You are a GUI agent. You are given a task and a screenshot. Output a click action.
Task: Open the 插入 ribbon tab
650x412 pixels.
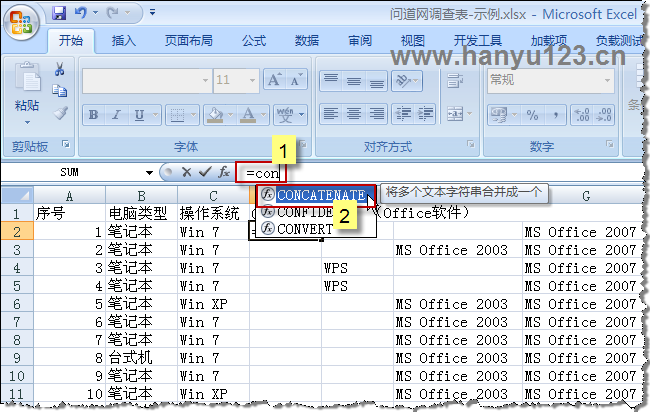click(124, 41)
